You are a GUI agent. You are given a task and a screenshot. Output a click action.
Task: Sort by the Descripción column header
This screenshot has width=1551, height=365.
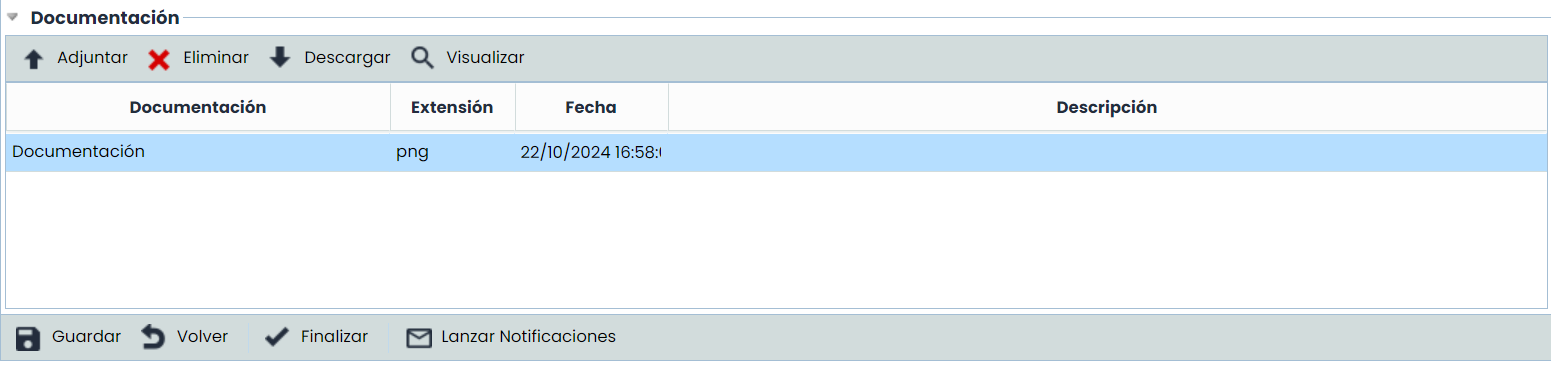tap(1107, 107)
